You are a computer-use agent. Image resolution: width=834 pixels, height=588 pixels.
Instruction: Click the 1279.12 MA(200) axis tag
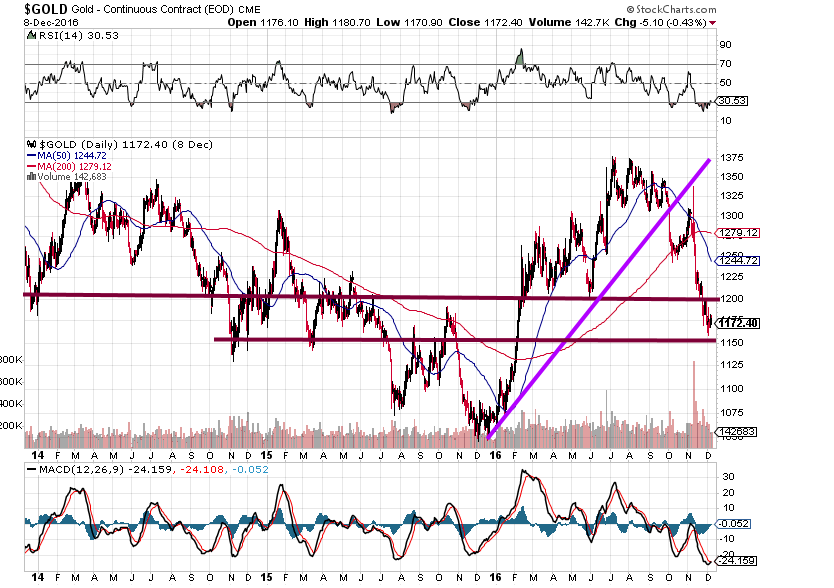pos(738,233)
